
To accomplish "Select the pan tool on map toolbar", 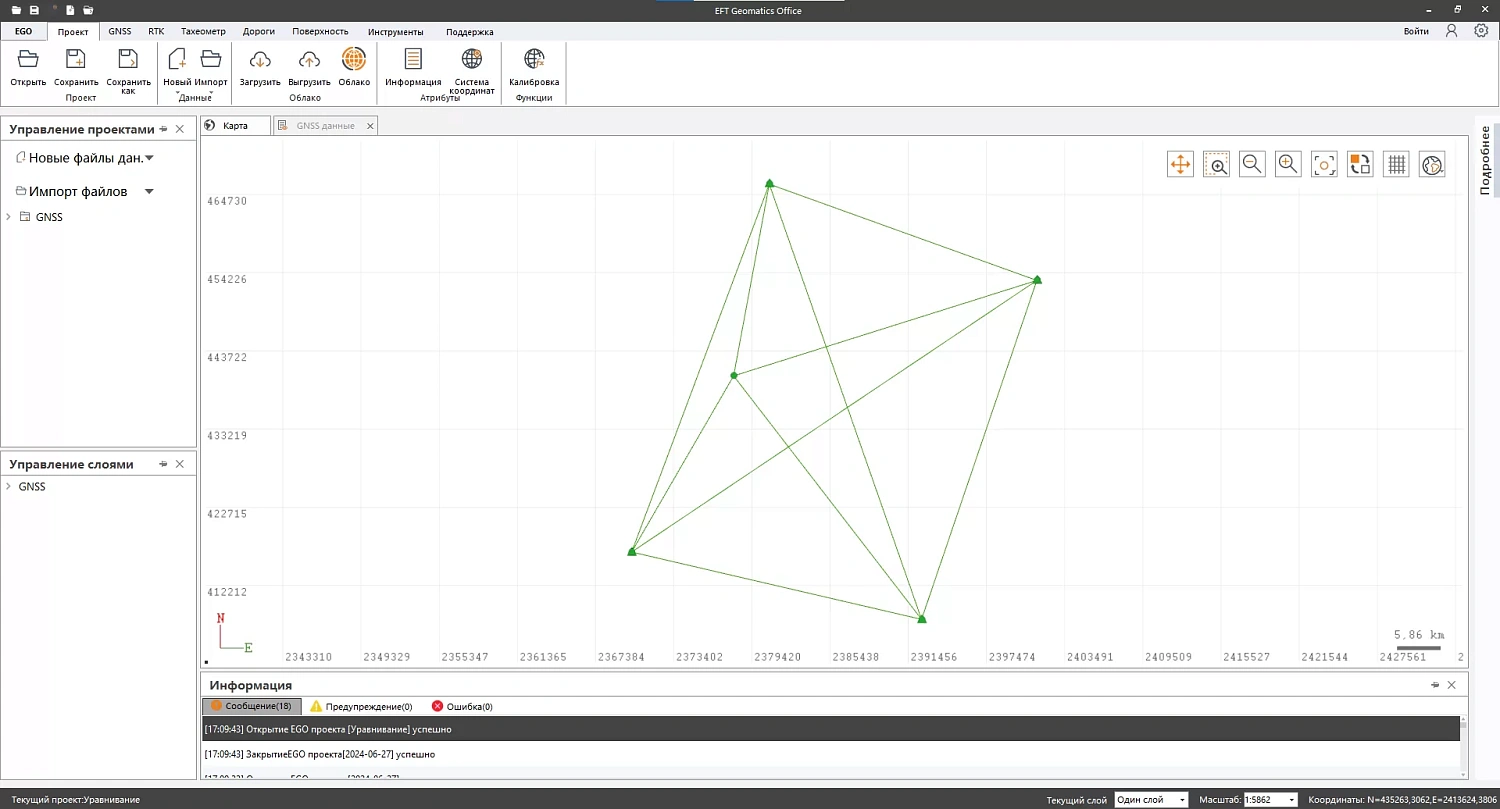I will [1180, 165].
